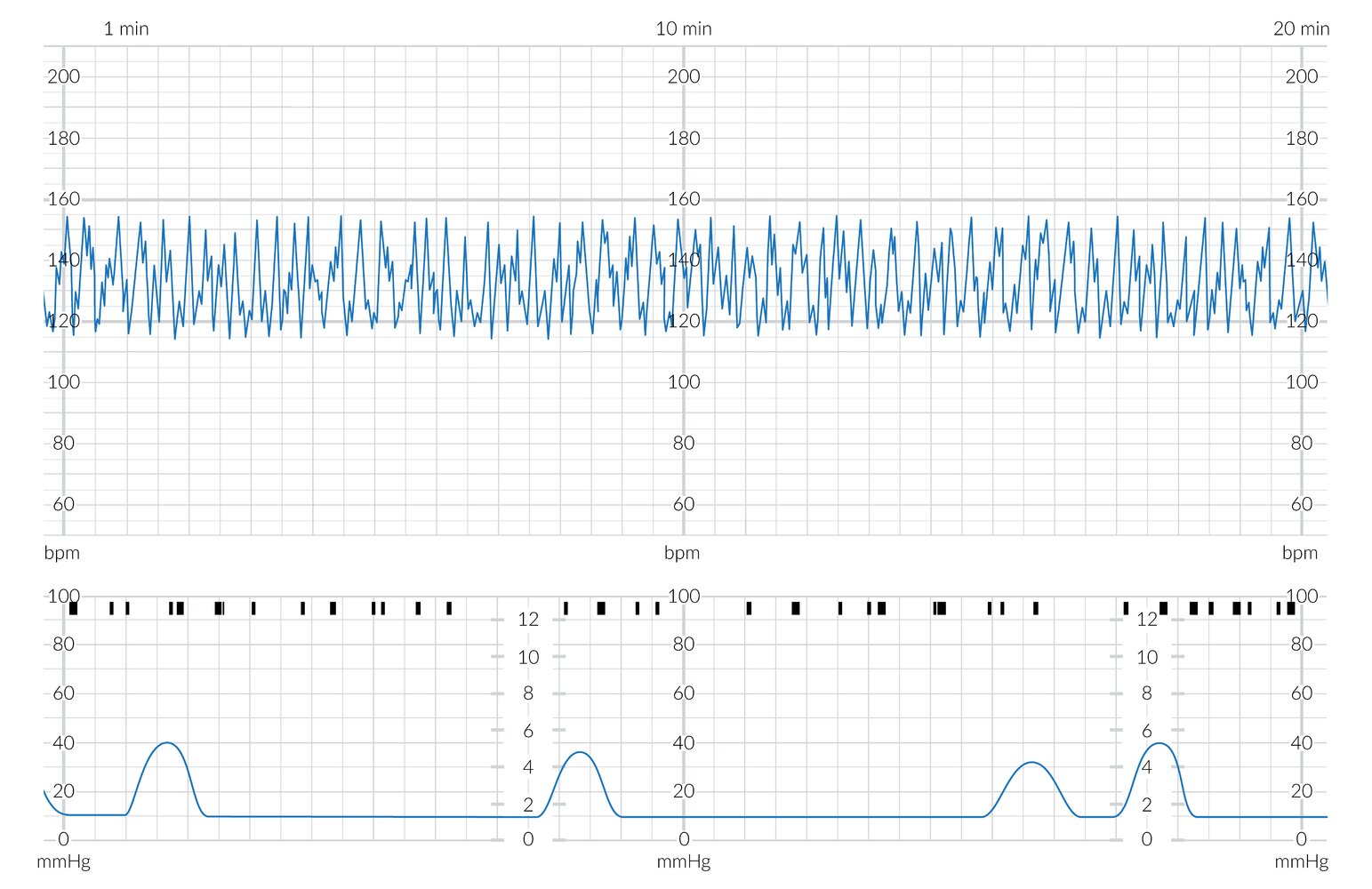Click the "20 min" time label

pos(1301,28)
